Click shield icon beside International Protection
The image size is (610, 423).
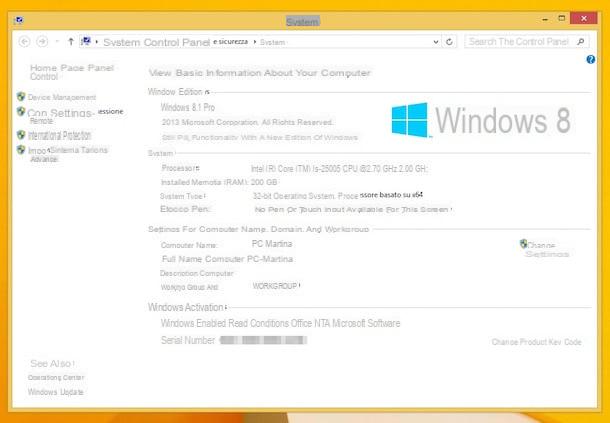click(x=21, y=135)
